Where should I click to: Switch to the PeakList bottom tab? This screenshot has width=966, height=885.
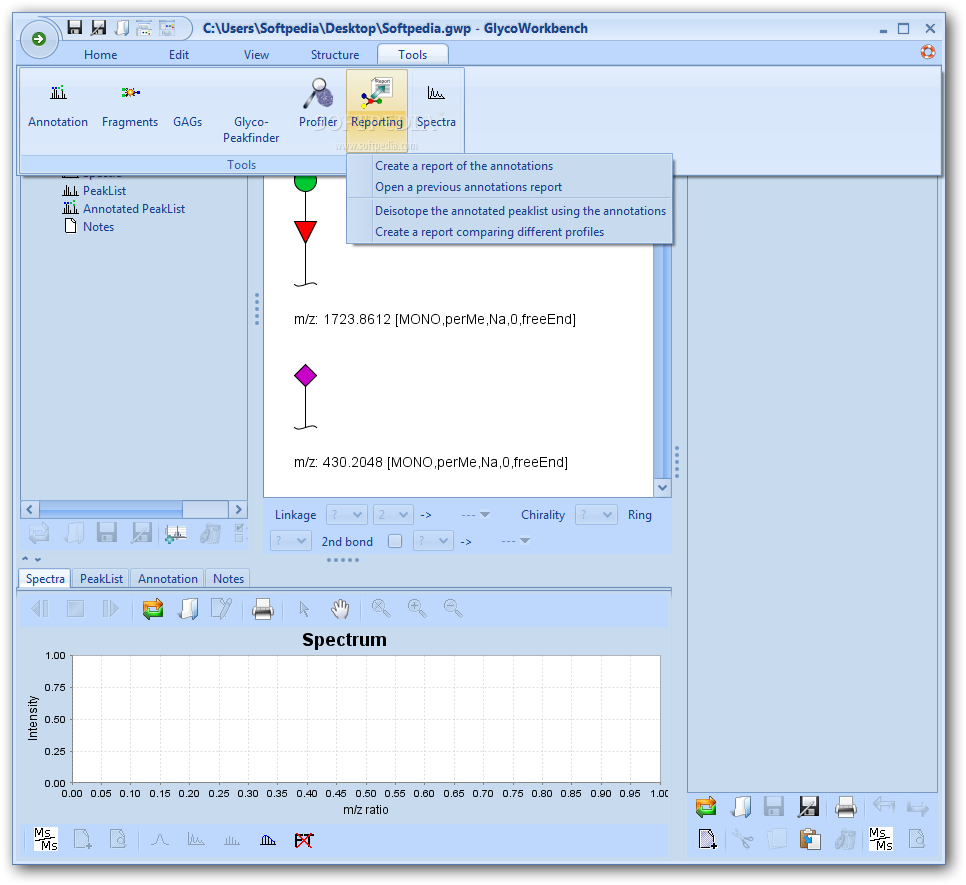point(101,578)
